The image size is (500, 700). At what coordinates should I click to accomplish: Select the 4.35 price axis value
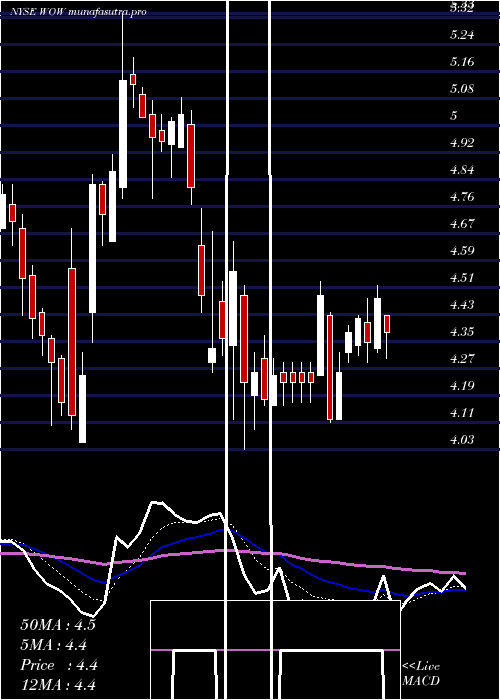coord(462,332)
